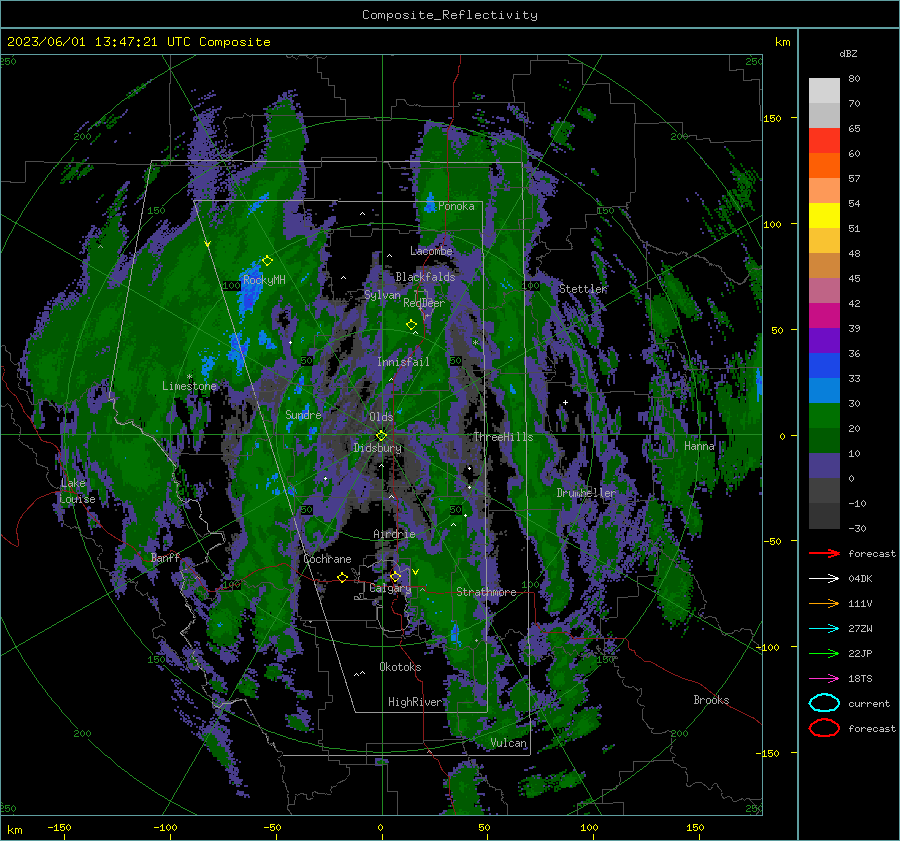900x841 pixels.
Task: Select the orange 111V arrow icon
Action: 824,603
